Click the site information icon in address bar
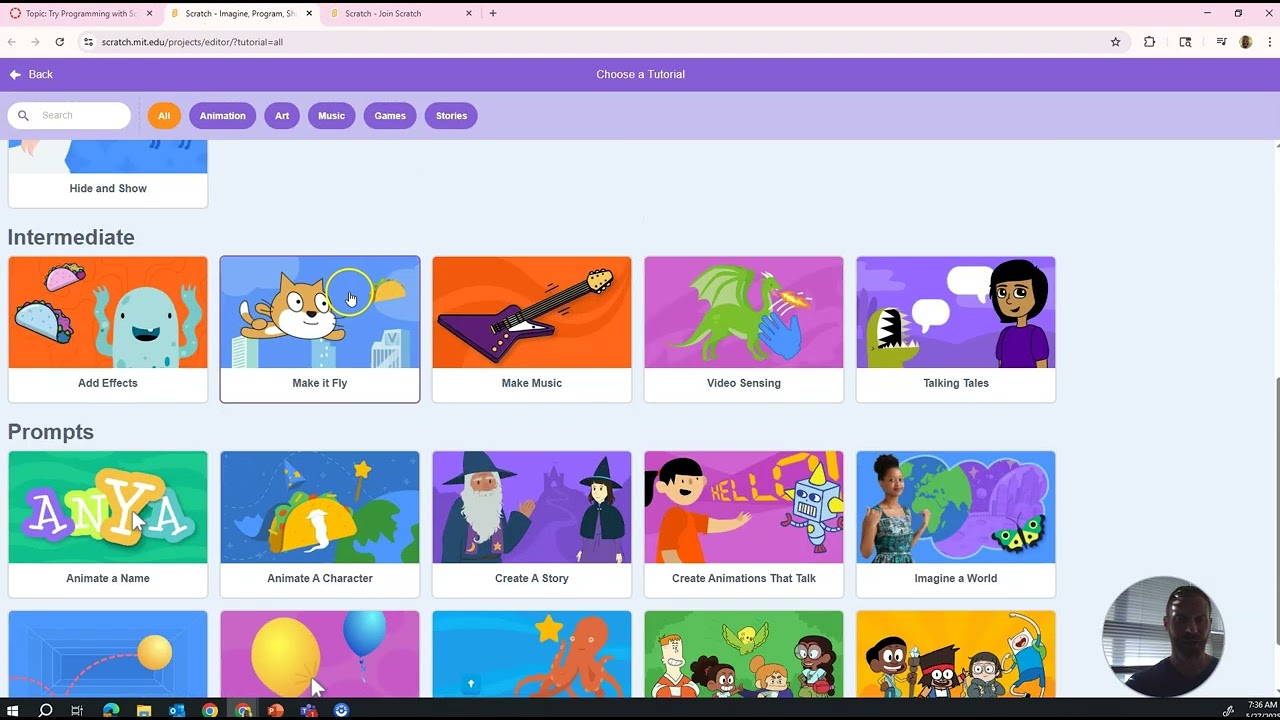 (x=88, y=42)
